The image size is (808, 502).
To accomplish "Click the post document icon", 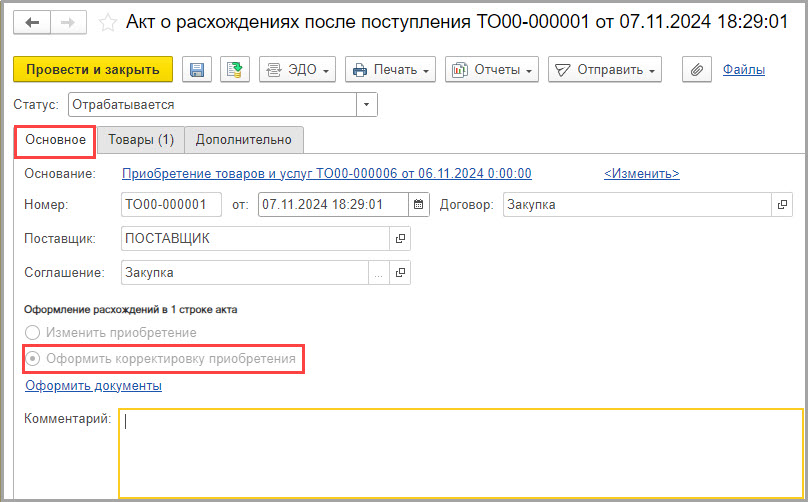I will [235, 70].
